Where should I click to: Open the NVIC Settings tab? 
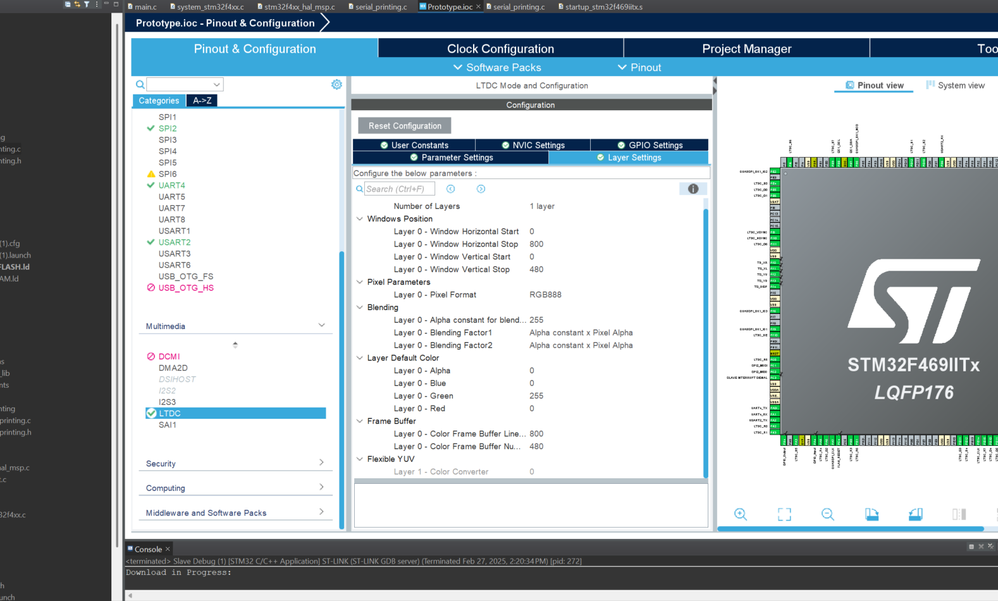[x=533, y=145]
